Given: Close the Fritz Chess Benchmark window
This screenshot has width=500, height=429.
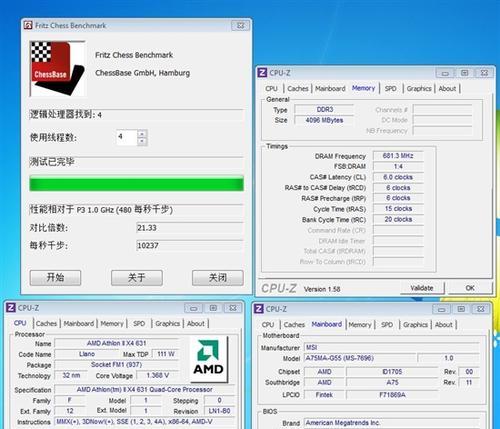Looking at the screenshot, I should click(240, 25).
